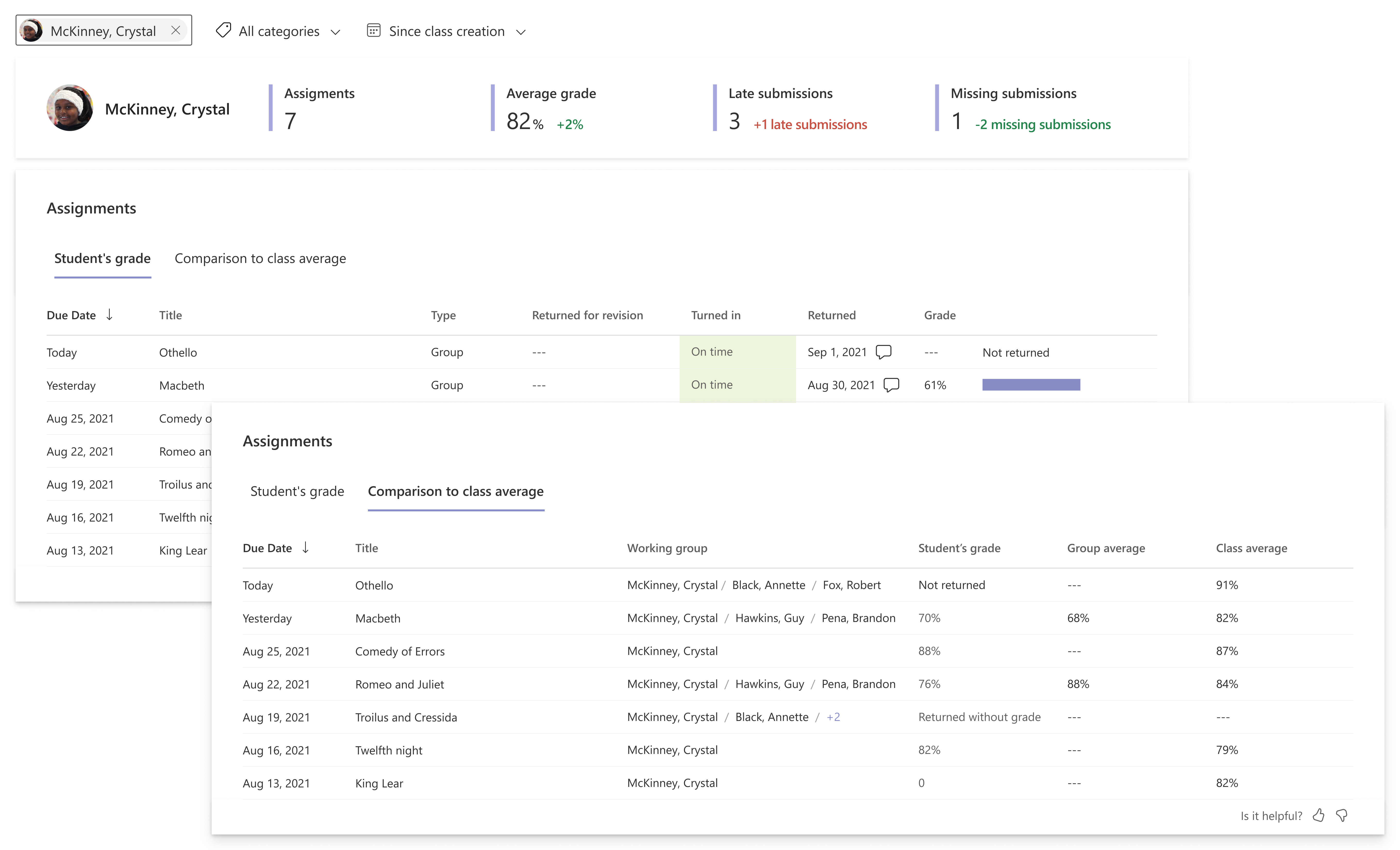
Task: Click Crystal McKinney's large profile photo
Action: click(x=70, y=108)
